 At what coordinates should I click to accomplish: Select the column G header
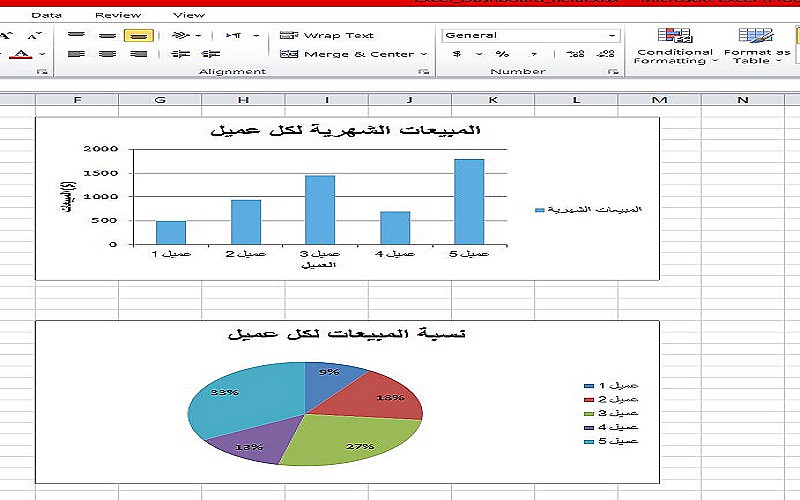(x=160, y=100)
